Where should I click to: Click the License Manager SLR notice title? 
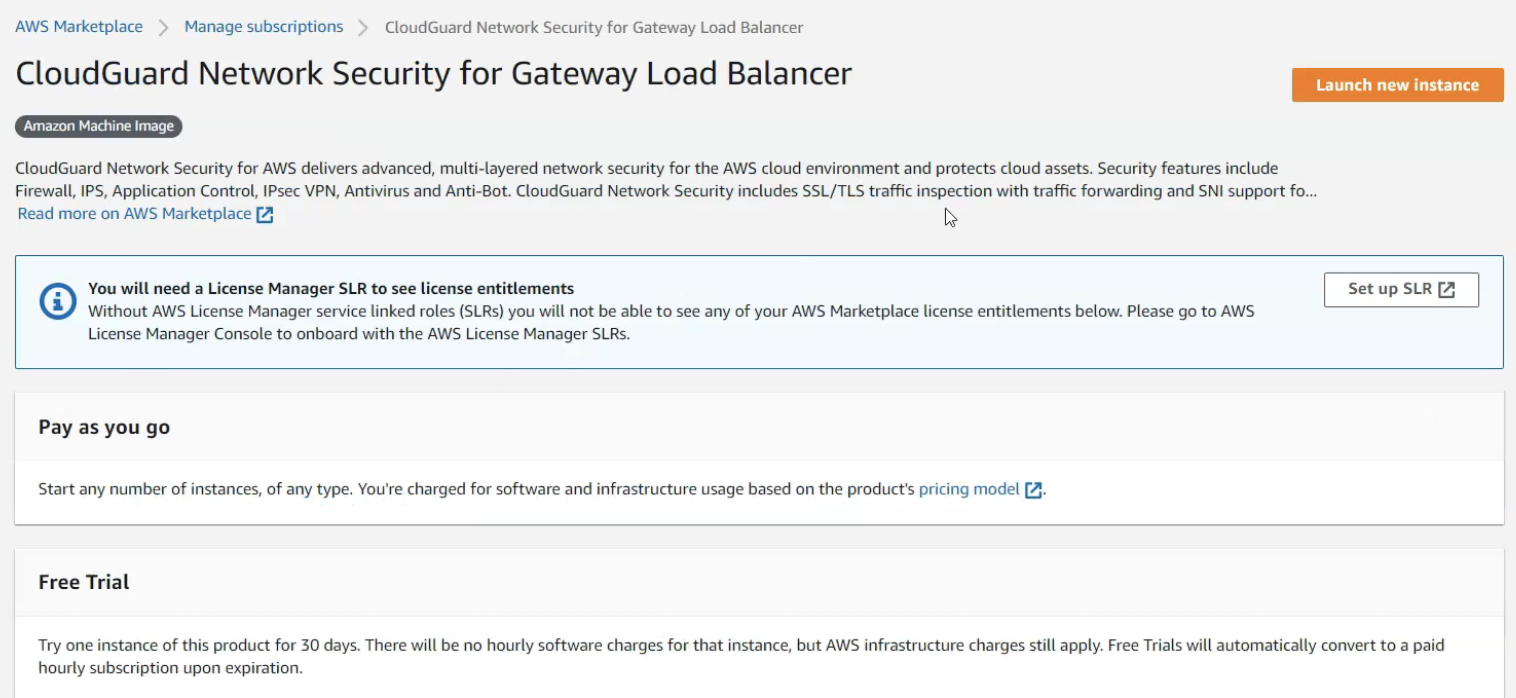(331, 289)
